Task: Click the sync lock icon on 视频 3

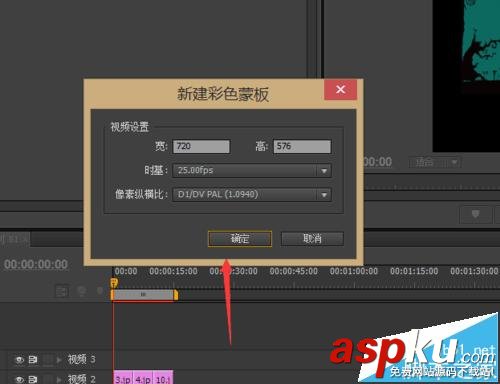Action: pyautogui.click(x=33, y=360)
